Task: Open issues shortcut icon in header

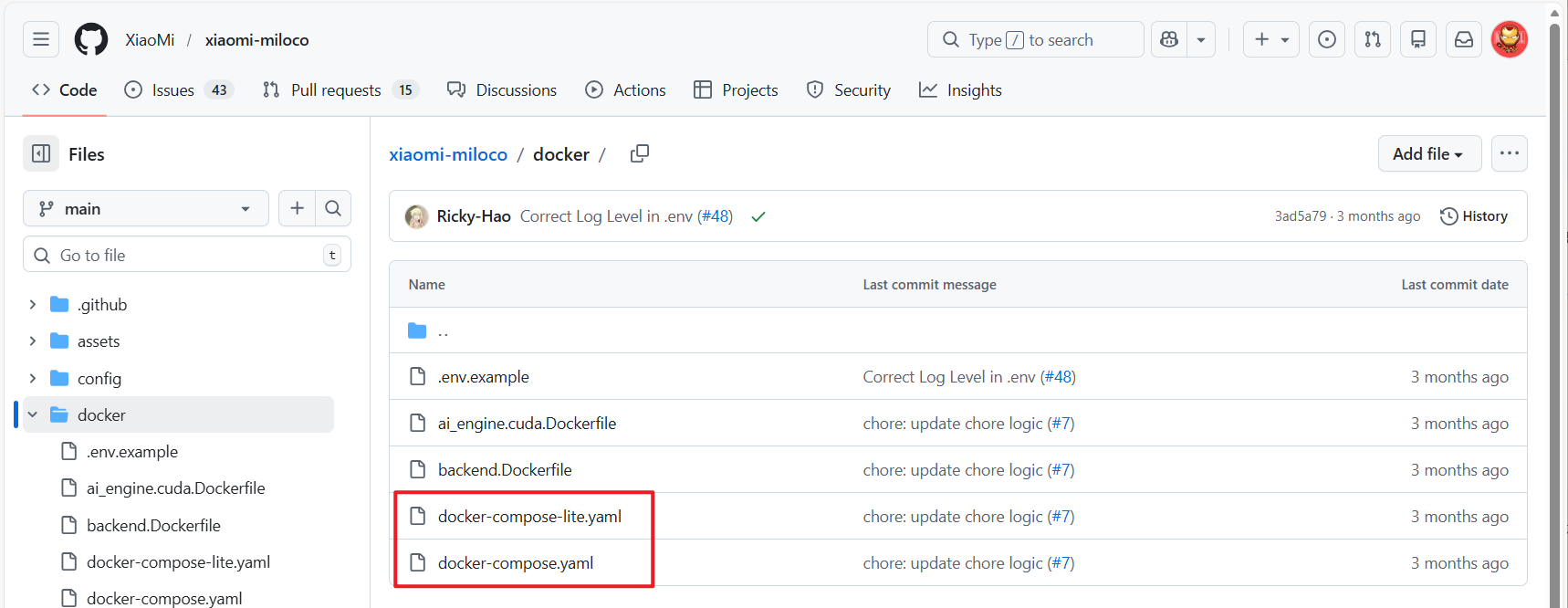Action: click(1327, 39)
